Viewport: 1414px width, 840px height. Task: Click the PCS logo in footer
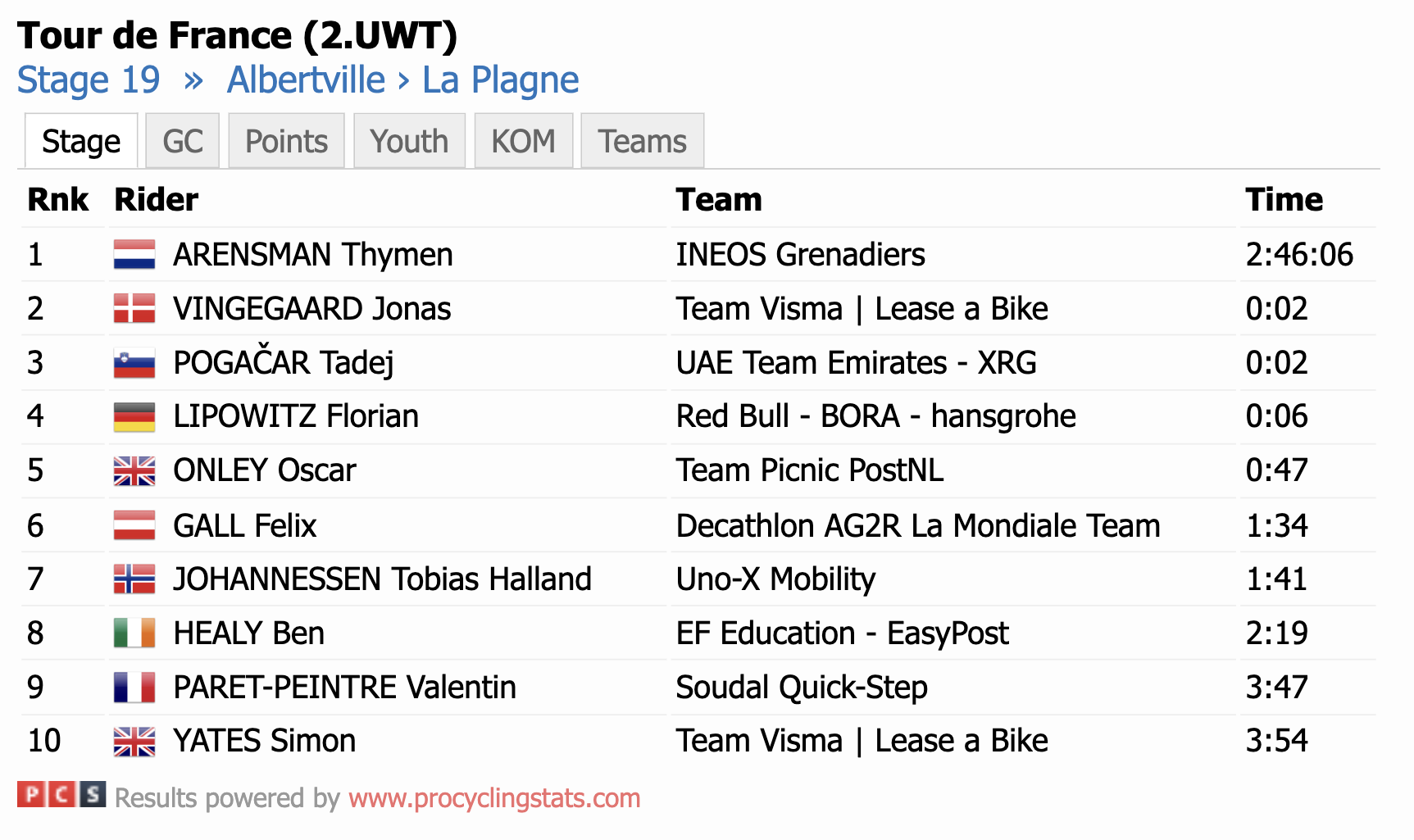coord(61,794)
